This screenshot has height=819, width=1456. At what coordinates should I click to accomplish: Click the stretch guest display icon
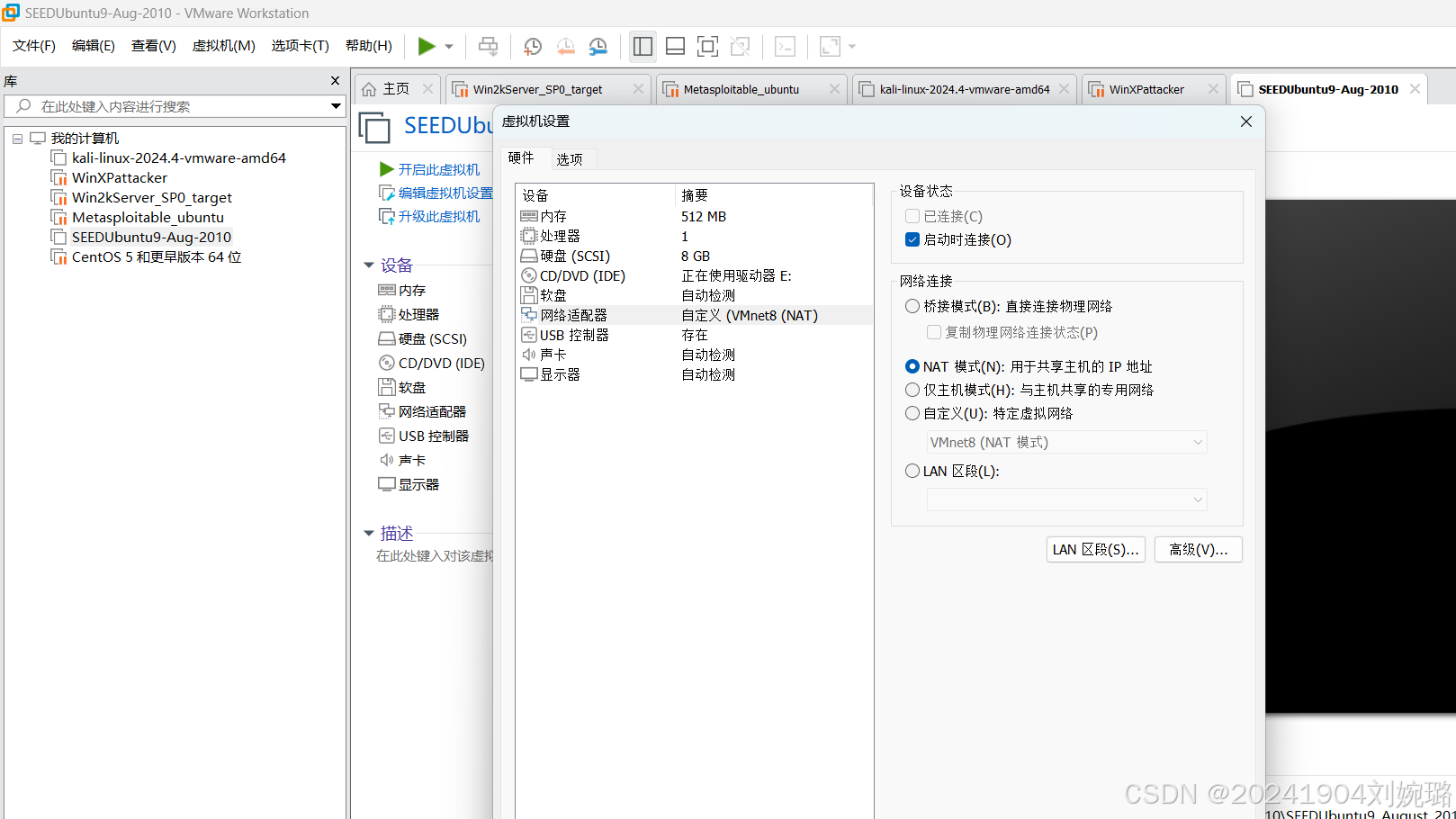coord(830,46)
